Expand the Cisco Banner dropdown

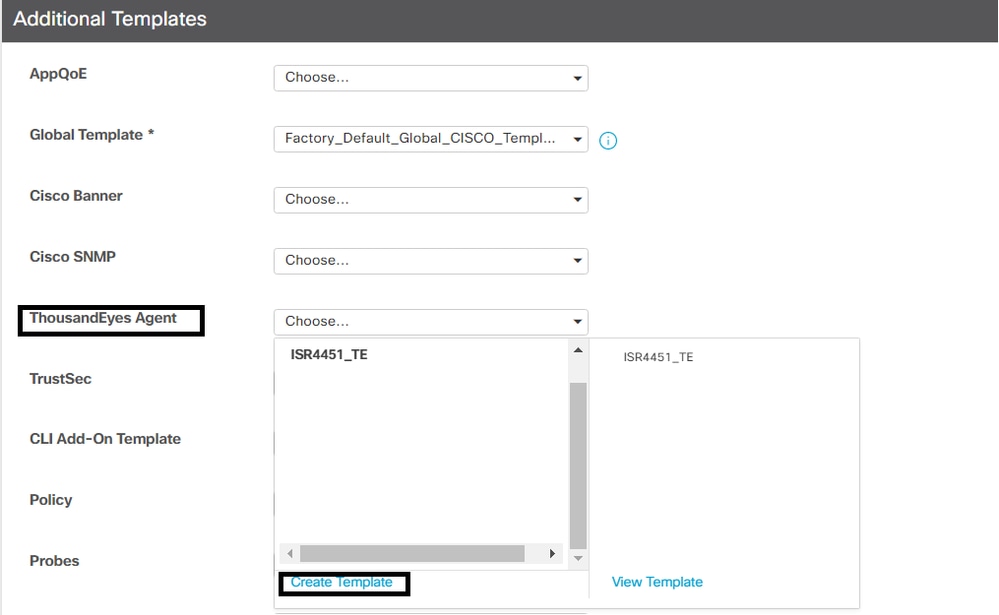point(431,199)
